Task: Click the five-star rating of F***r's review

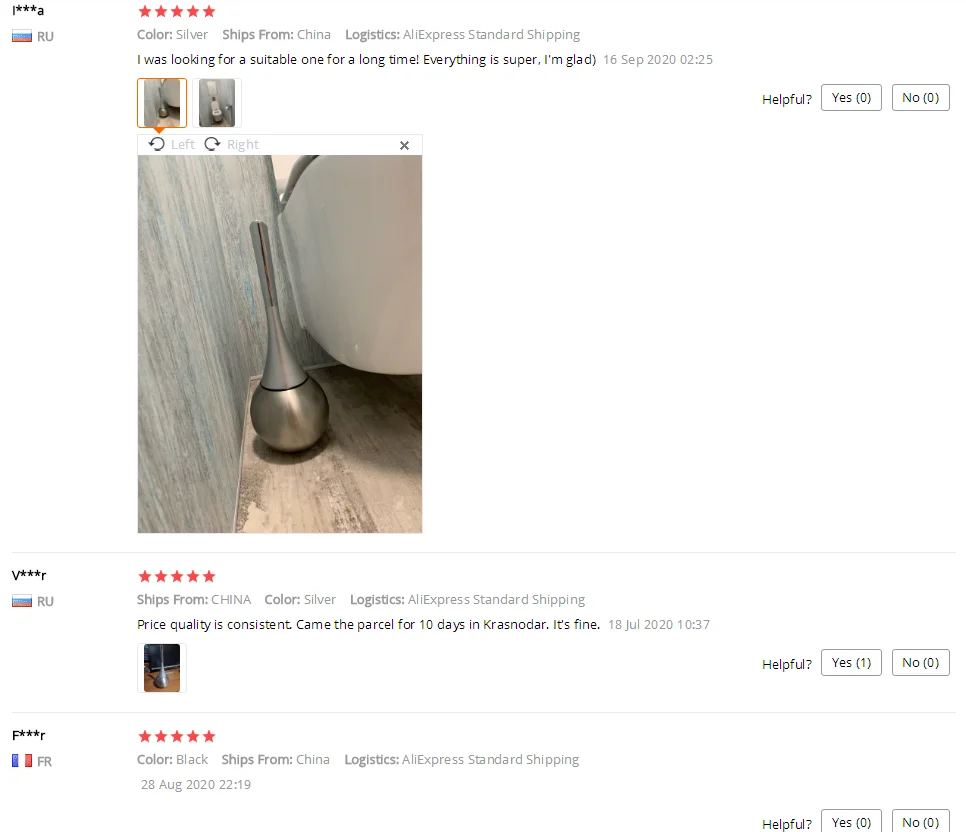Action: (177, 736)
